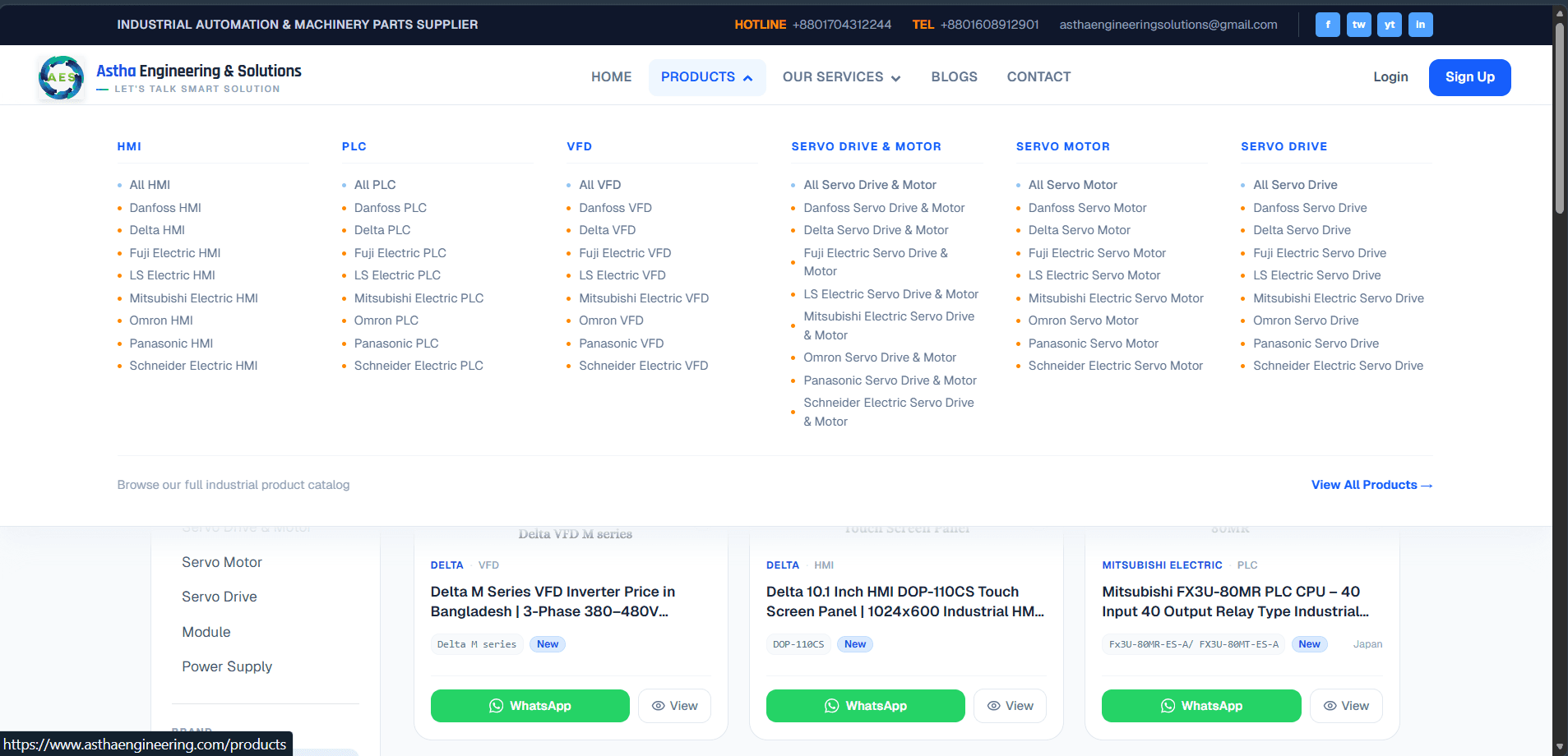
Task: Open Danfoss VFD link
Action: (615, 208)
